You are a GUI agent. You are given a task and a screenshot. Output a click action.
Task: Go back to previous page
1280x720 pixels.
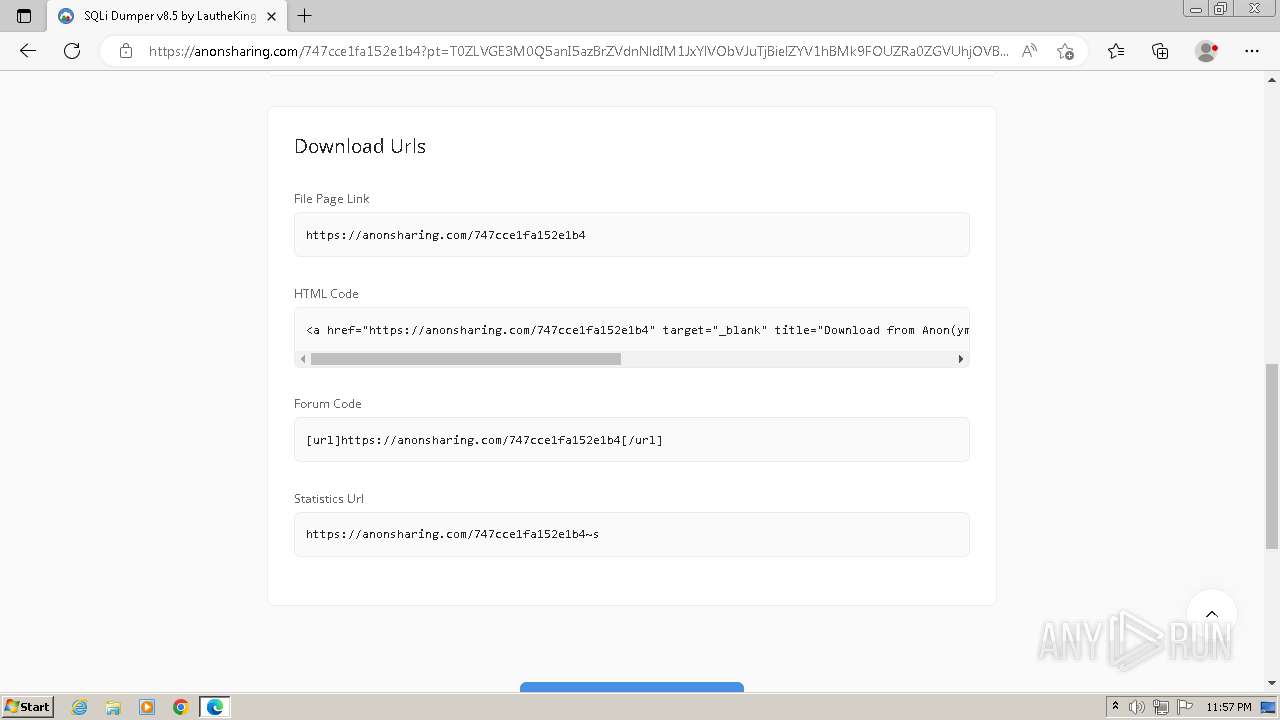coord(28,51)
